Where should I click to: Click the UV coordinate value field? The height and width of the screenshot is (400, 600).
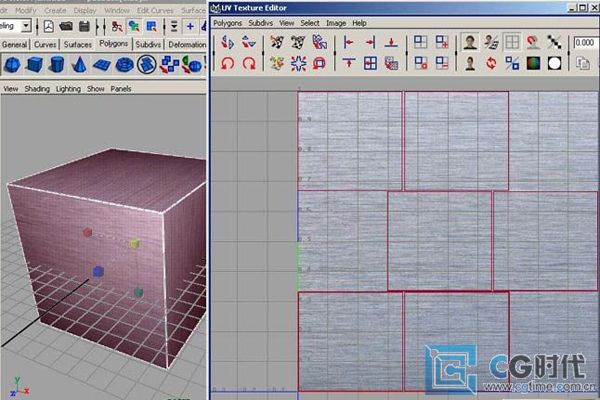586,42
